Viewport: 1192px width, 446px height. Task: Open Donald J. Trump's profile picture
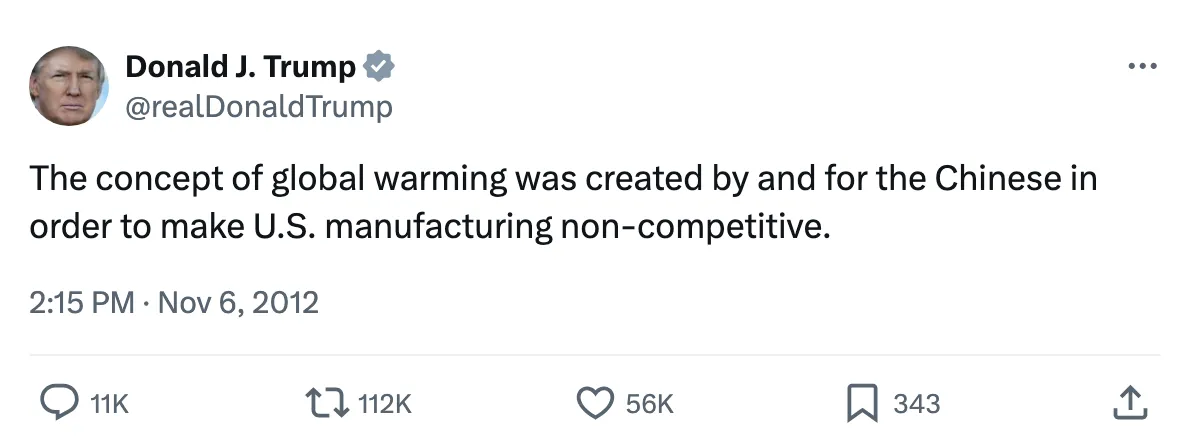[68, 85]
